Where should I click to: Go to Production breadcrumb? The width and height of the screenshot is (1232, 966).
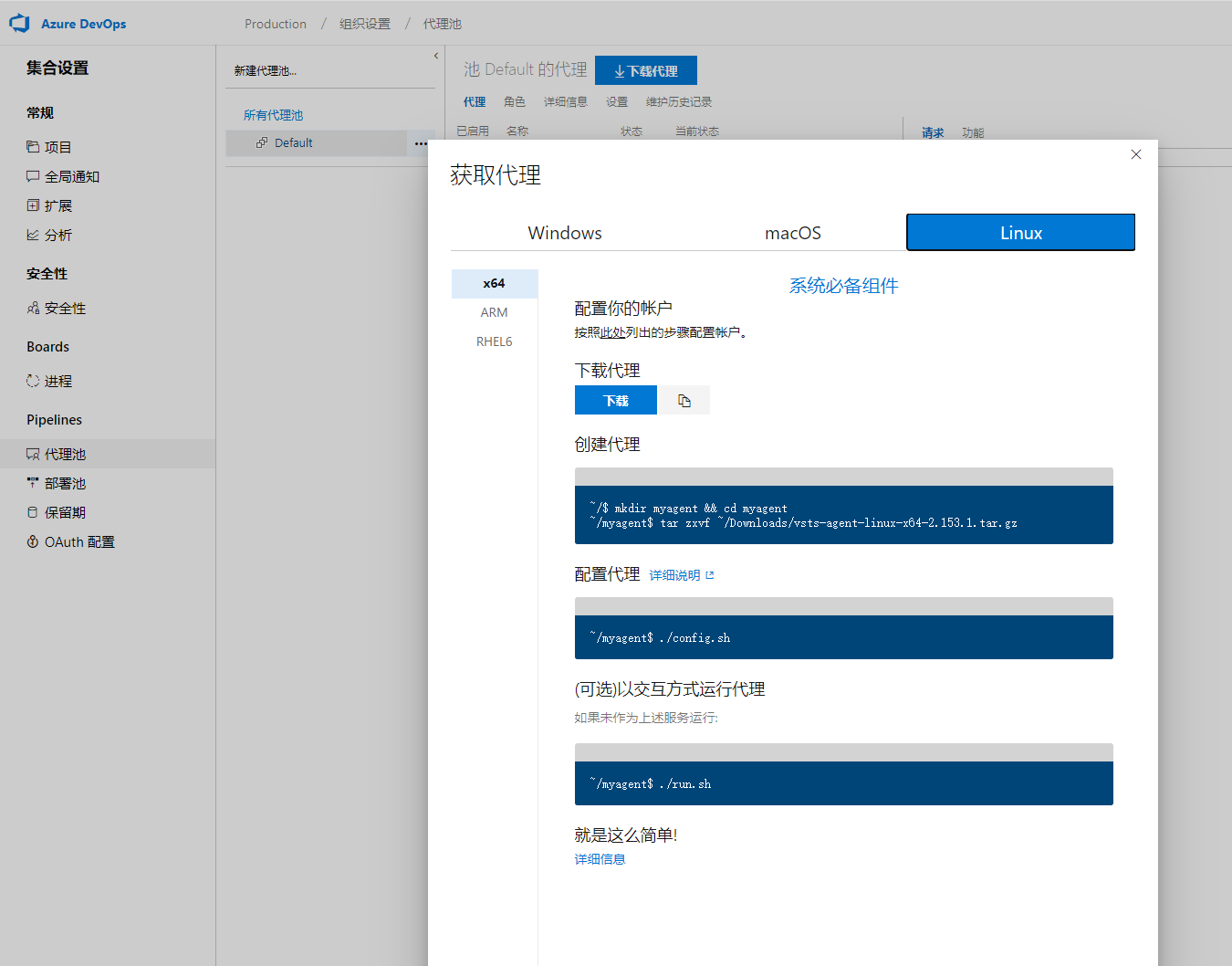click(x=276, y=24)
